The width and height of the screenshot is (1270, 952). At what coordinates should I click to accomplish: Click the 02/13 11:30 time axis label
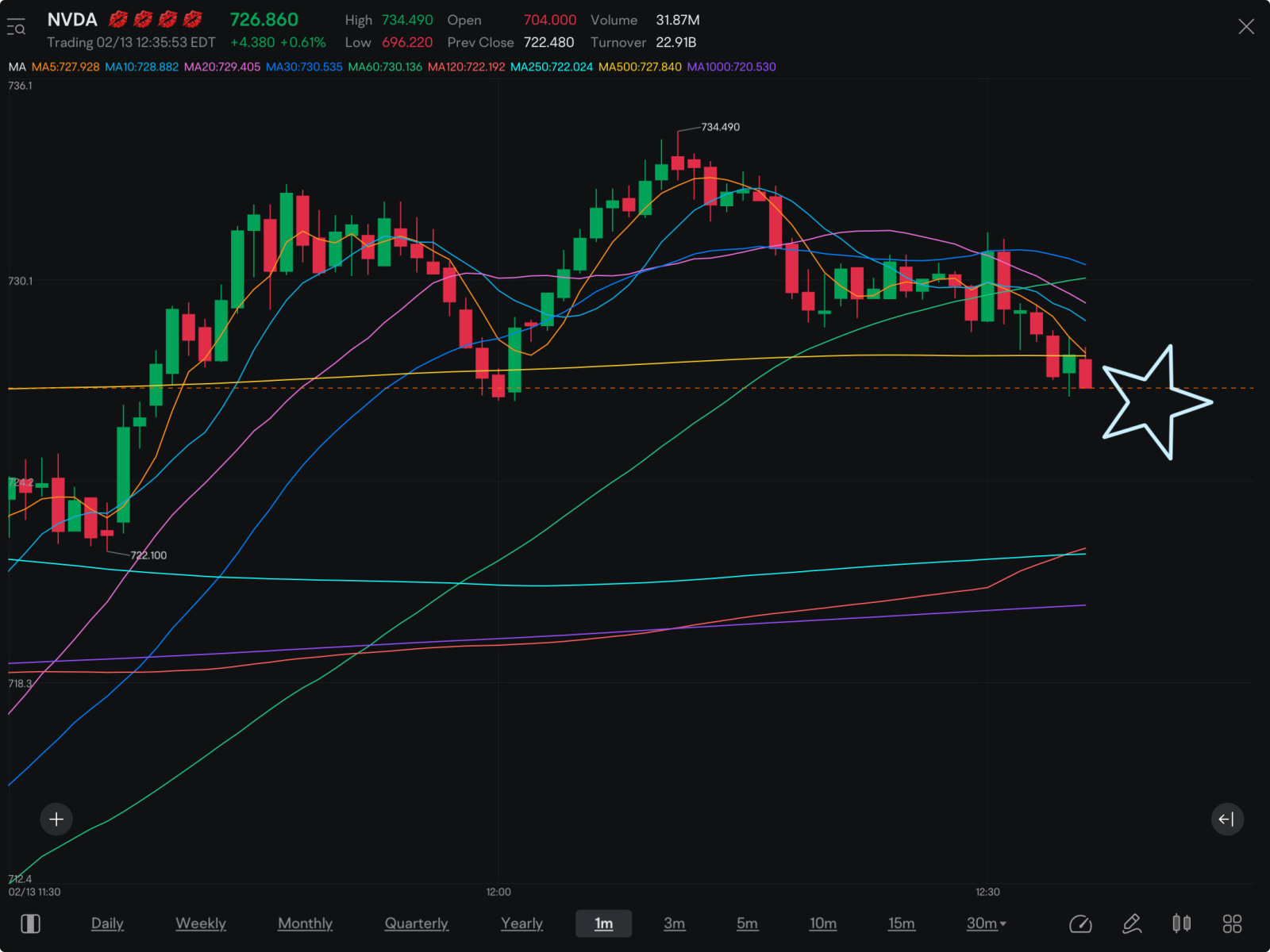(34, 892)
